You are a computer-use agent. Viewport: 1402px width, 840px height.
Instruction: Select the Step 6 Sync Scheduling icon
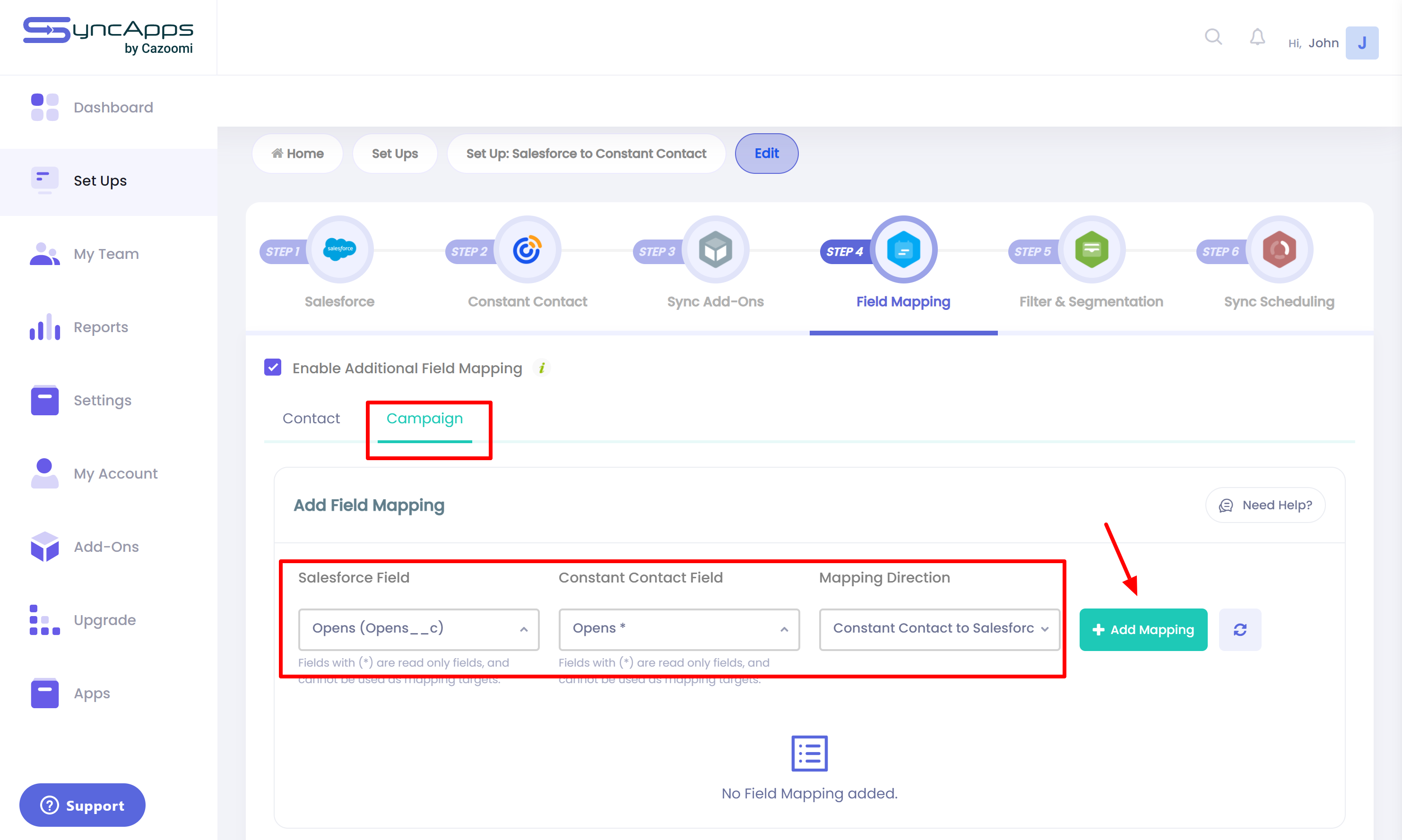coord(1279,249)
